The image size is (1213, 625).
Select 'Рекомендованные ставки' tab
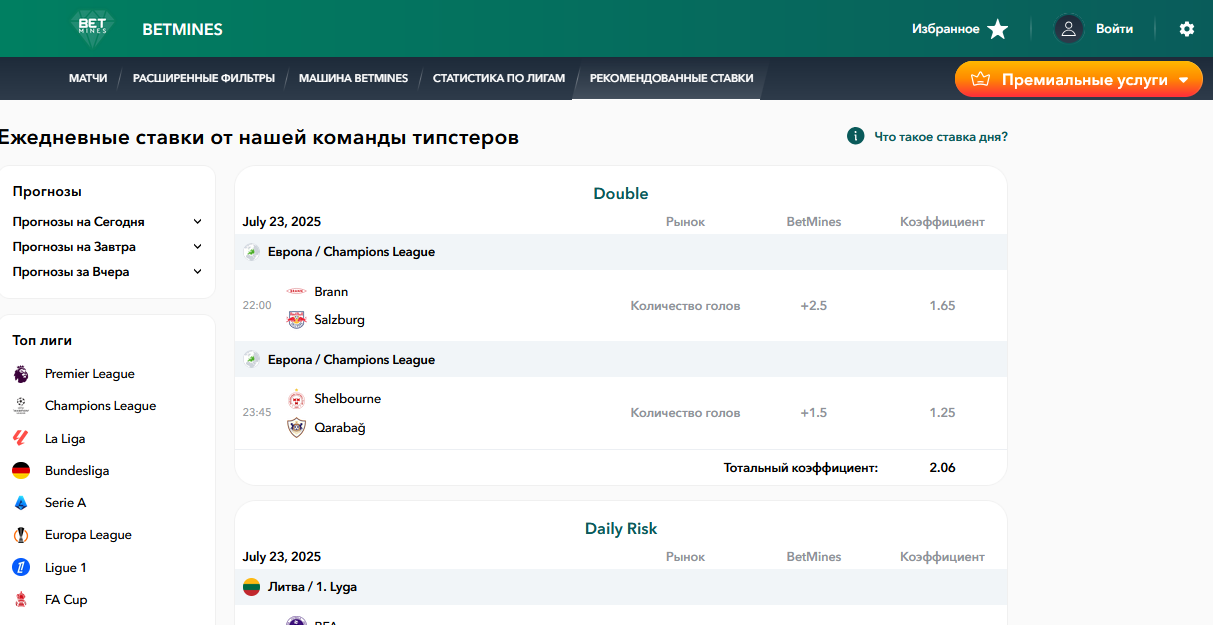672,78
